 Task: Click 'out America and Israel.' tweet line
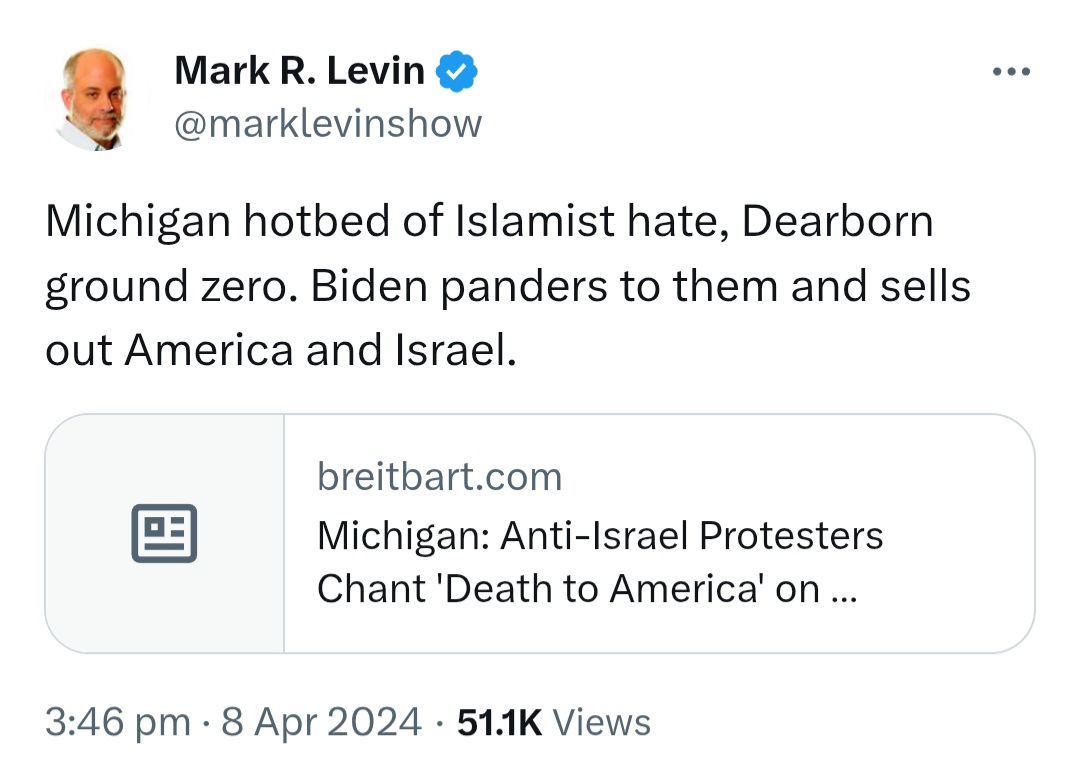coord(281,350)
